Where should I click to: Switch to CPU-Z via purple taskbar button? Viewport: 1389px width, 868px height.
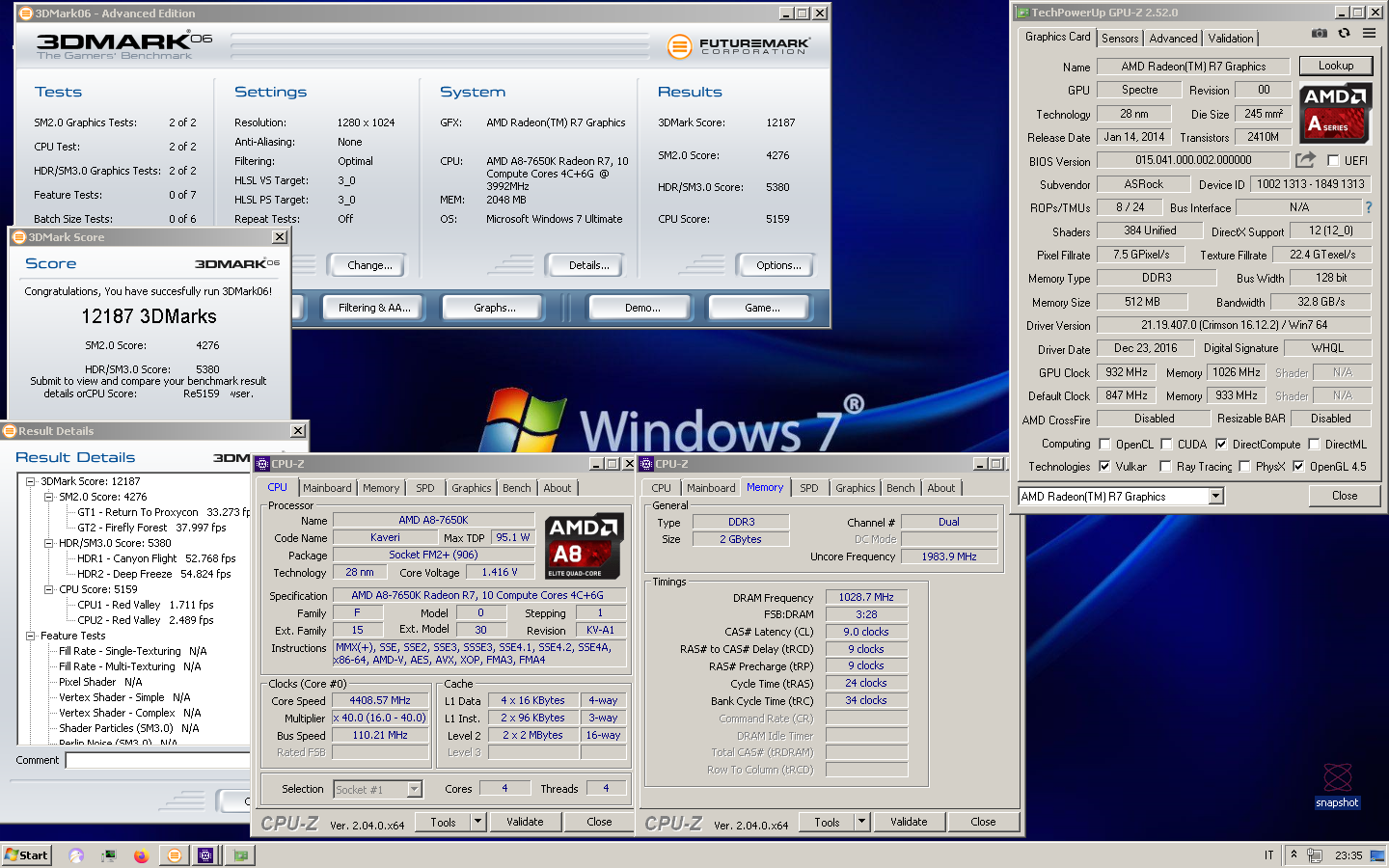[x=205, y=854]
